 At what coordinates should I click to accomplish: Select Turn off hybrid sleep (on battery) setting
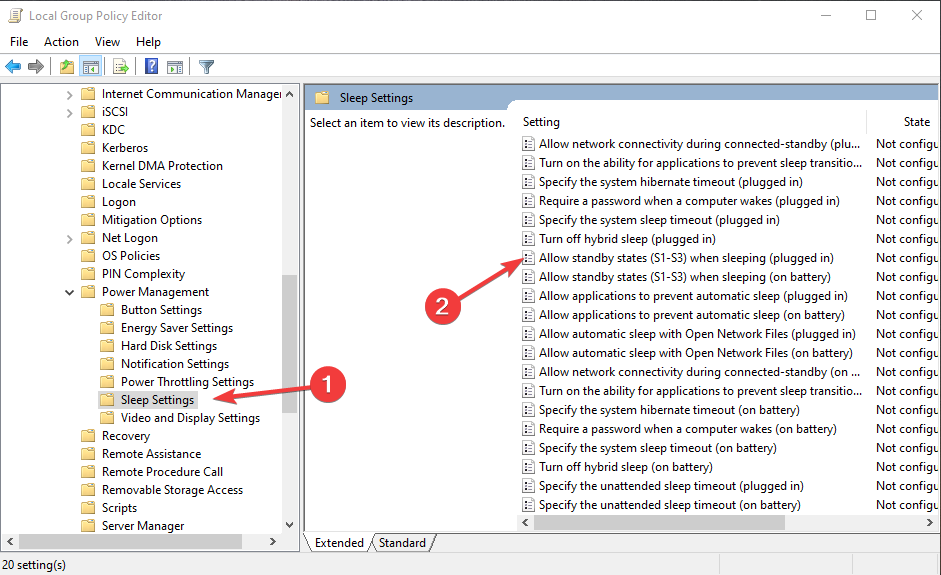click(626, 467)
